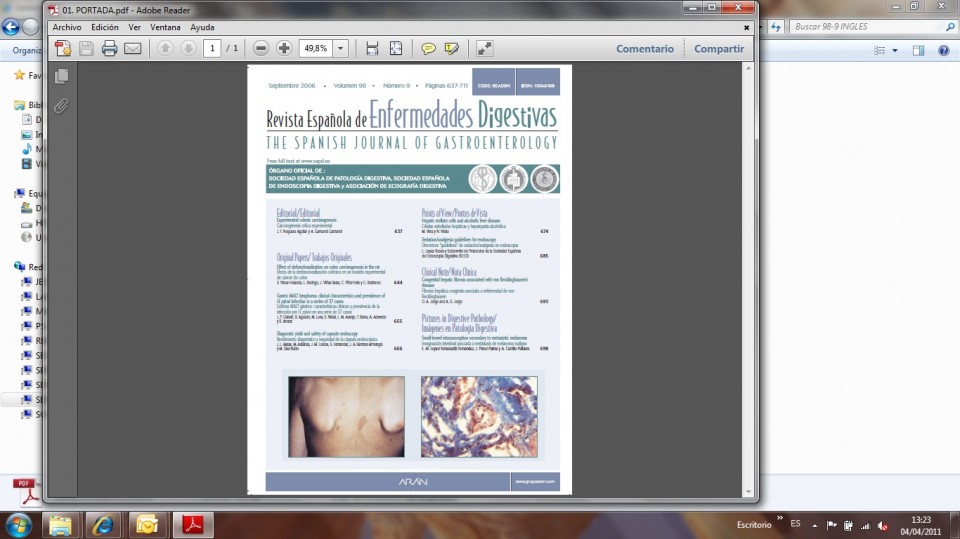The width and height of the screenshot is (960, 539).
Task: Add sticky note comment icon
Action: pyautogui.click(x=429, y=48)
